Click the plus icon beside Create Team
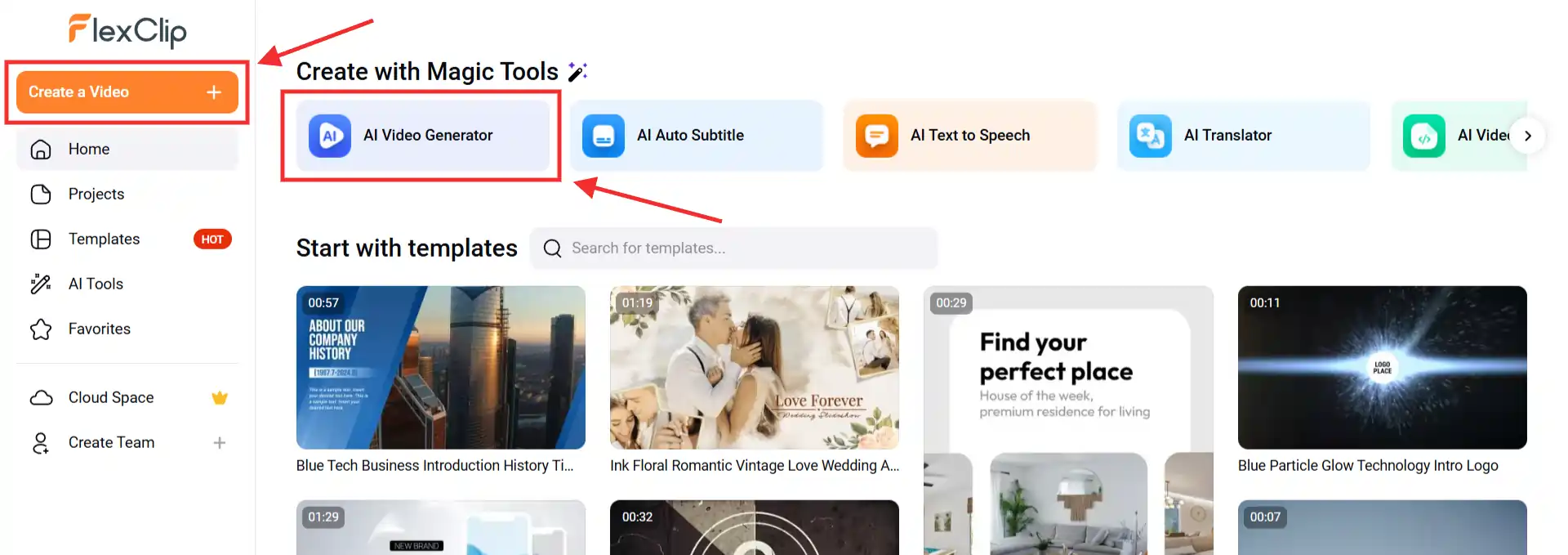This screenshot has height=555, width=1568. (220, 443)
